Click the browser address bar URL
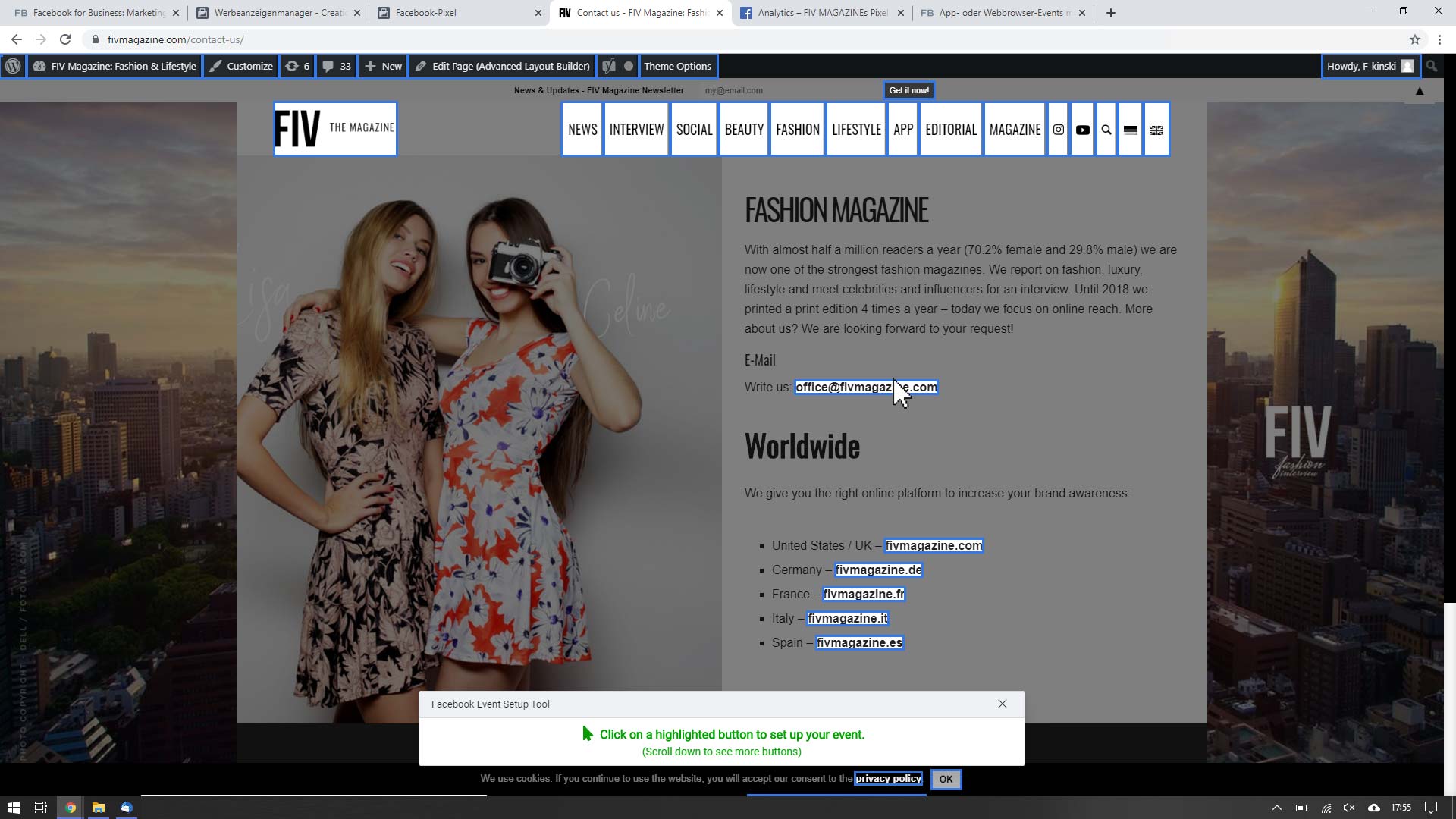 tap(176, 39)
